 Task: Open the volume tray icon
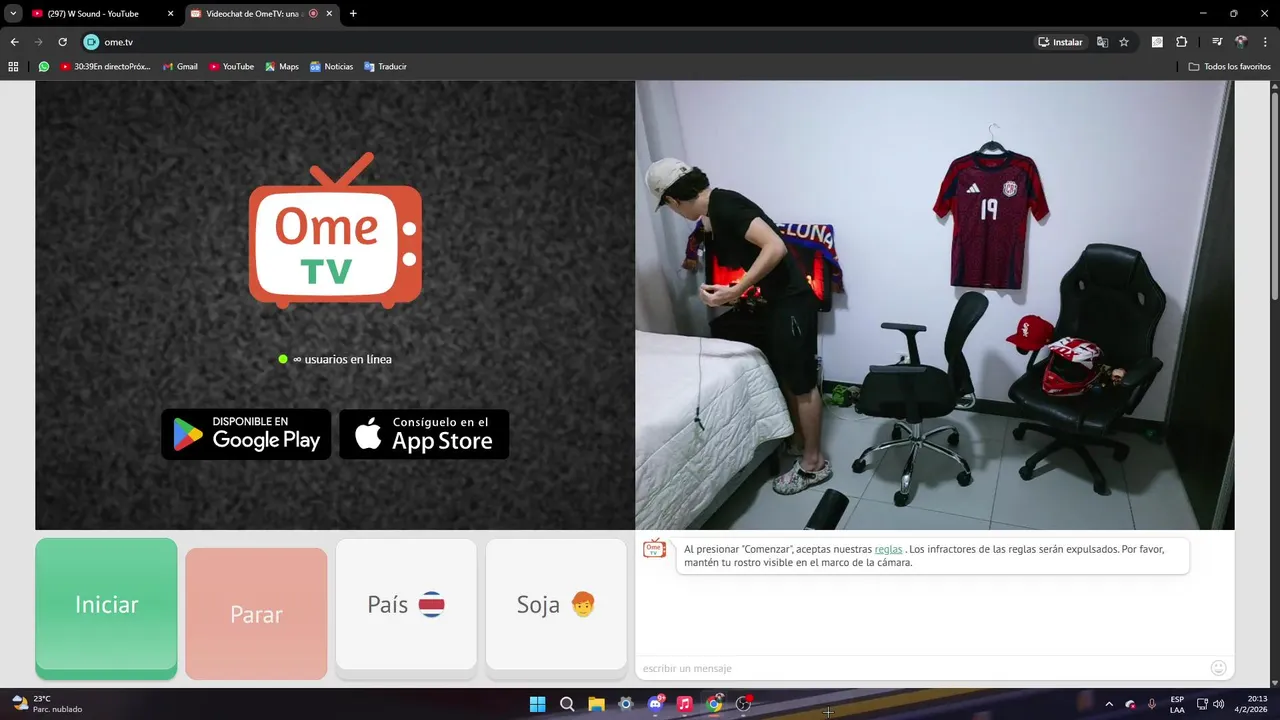pyautogui.click(x=1219, y=704)
